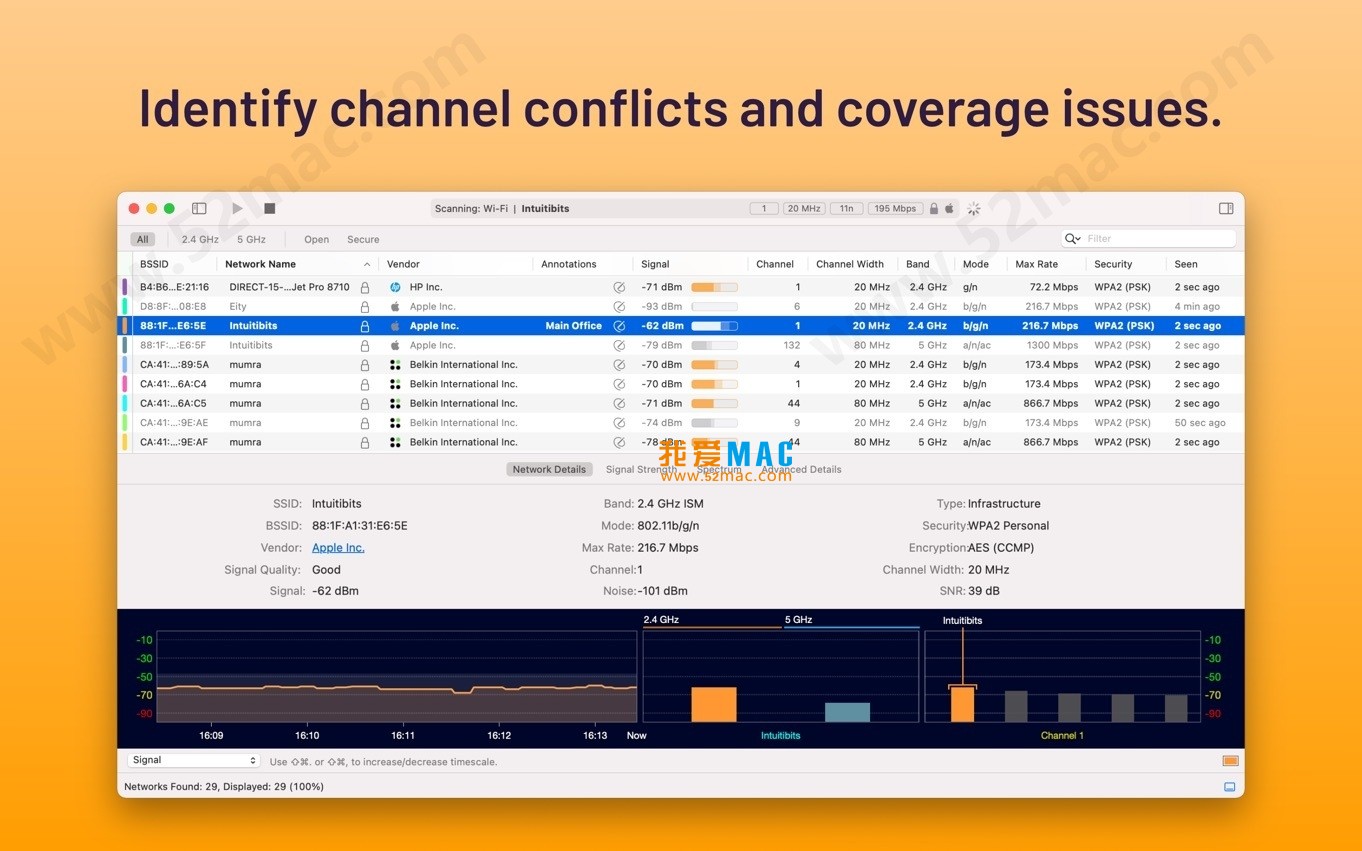Sort by the Network Name column arrow

pos(367,265)
